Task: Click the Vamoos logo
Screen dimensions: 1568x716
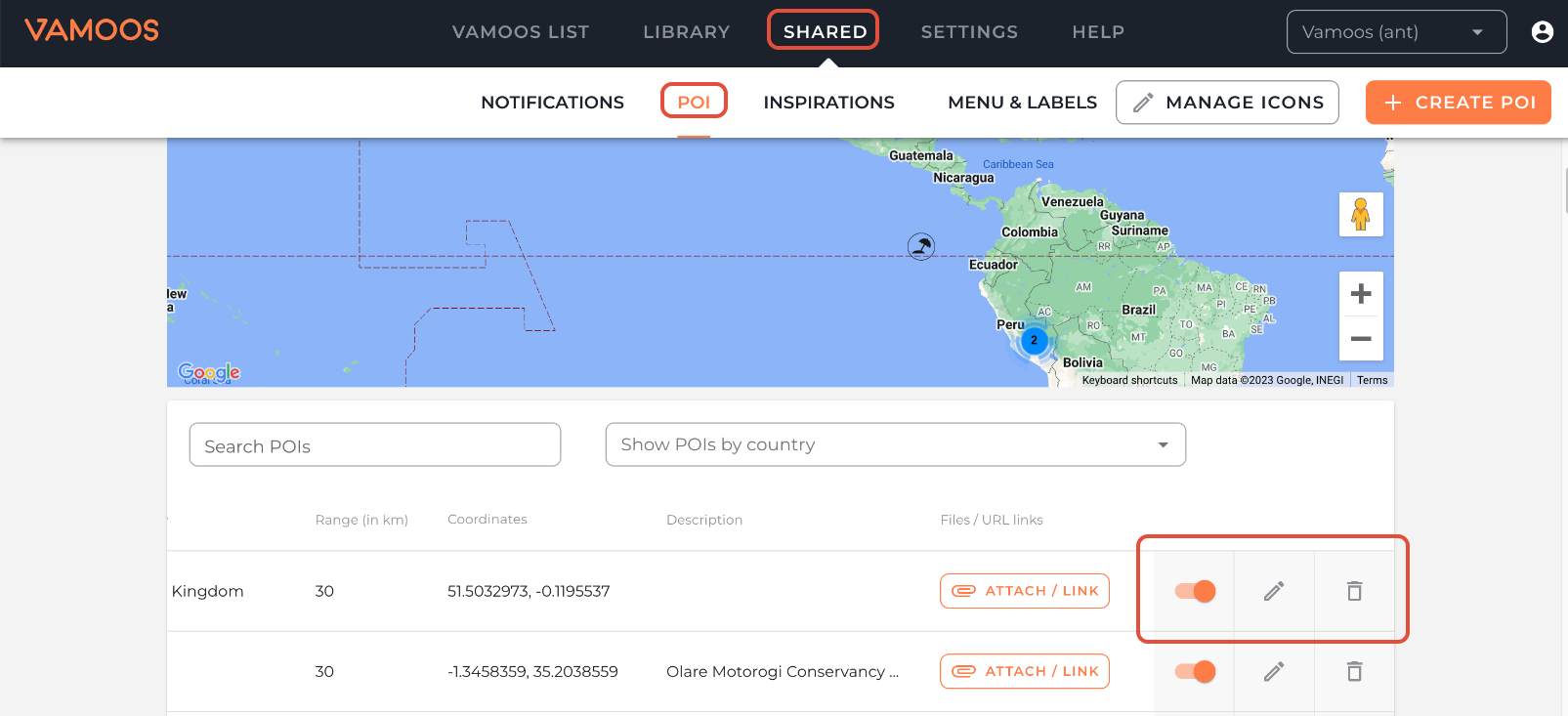Action: pos(92,30)
